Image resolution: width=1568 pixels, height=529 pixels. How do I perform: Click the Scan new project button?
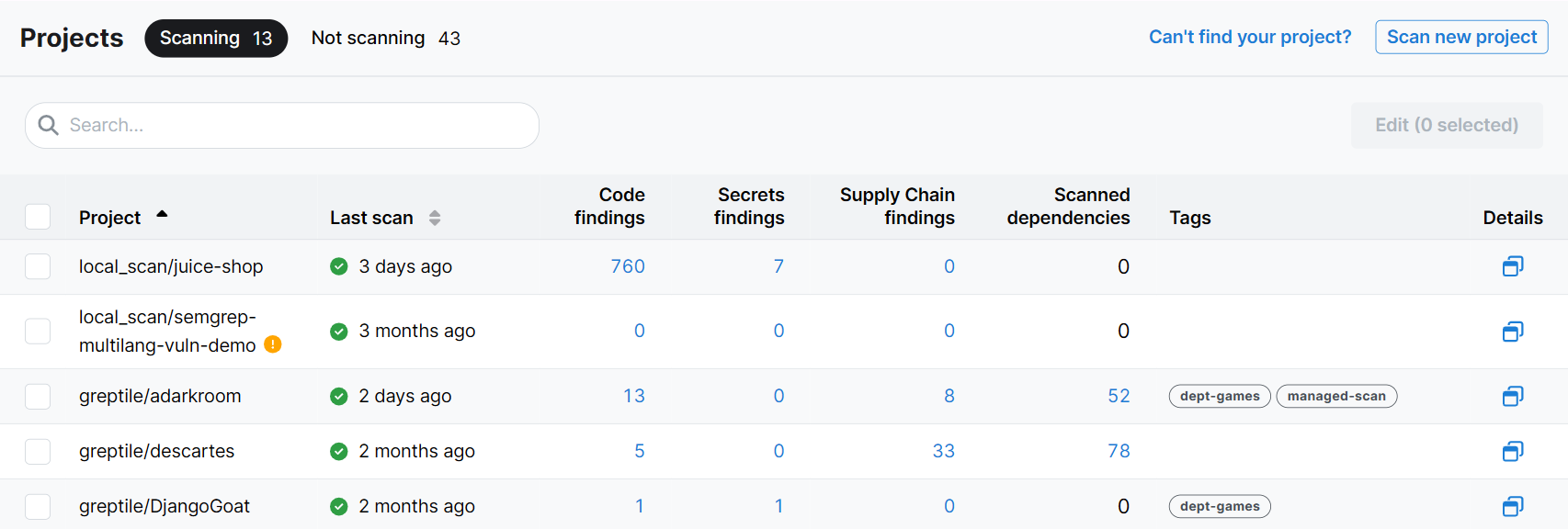tap(1461, 37)
